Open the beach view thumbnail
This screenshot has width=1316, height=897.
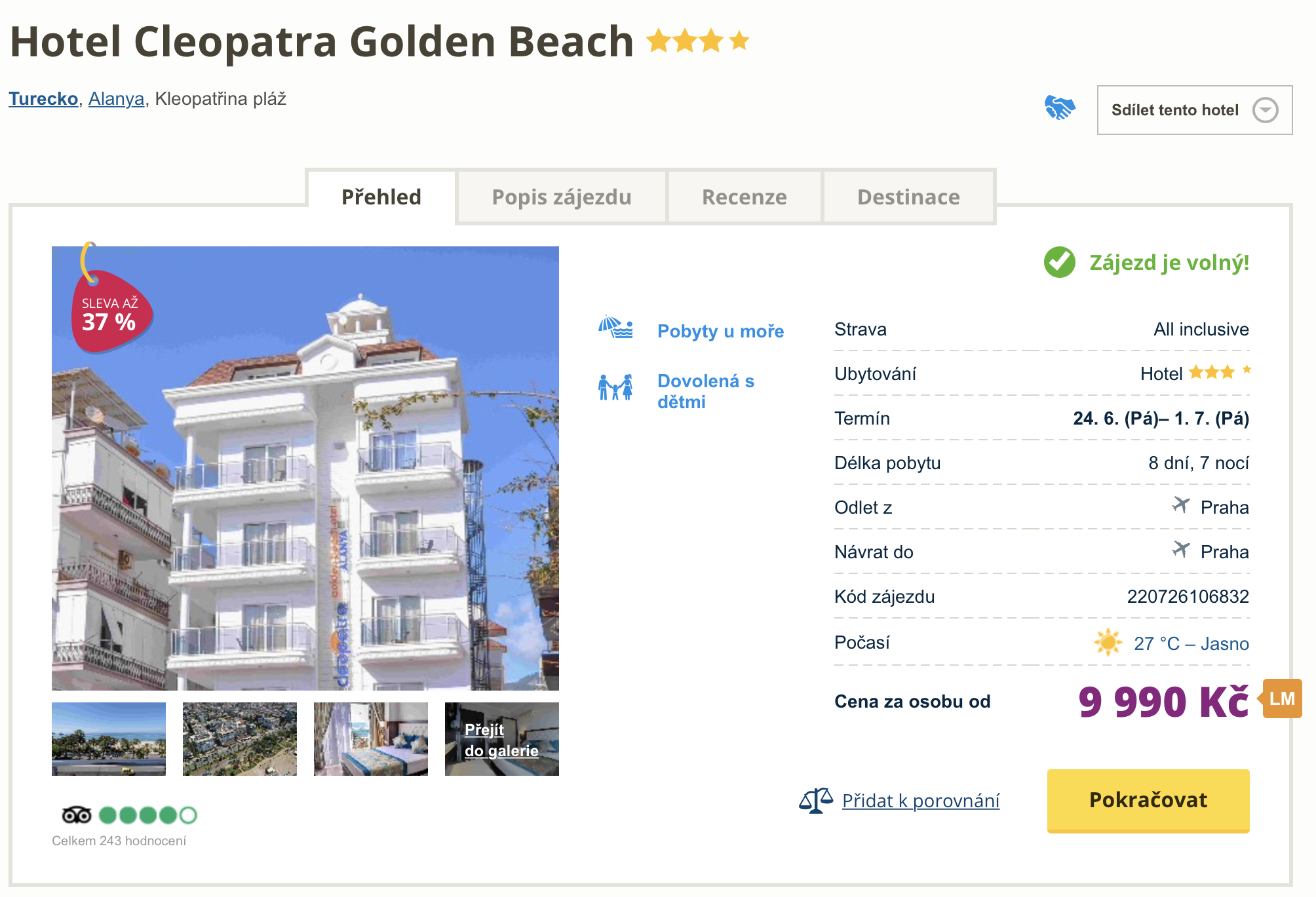click(109, 739)
